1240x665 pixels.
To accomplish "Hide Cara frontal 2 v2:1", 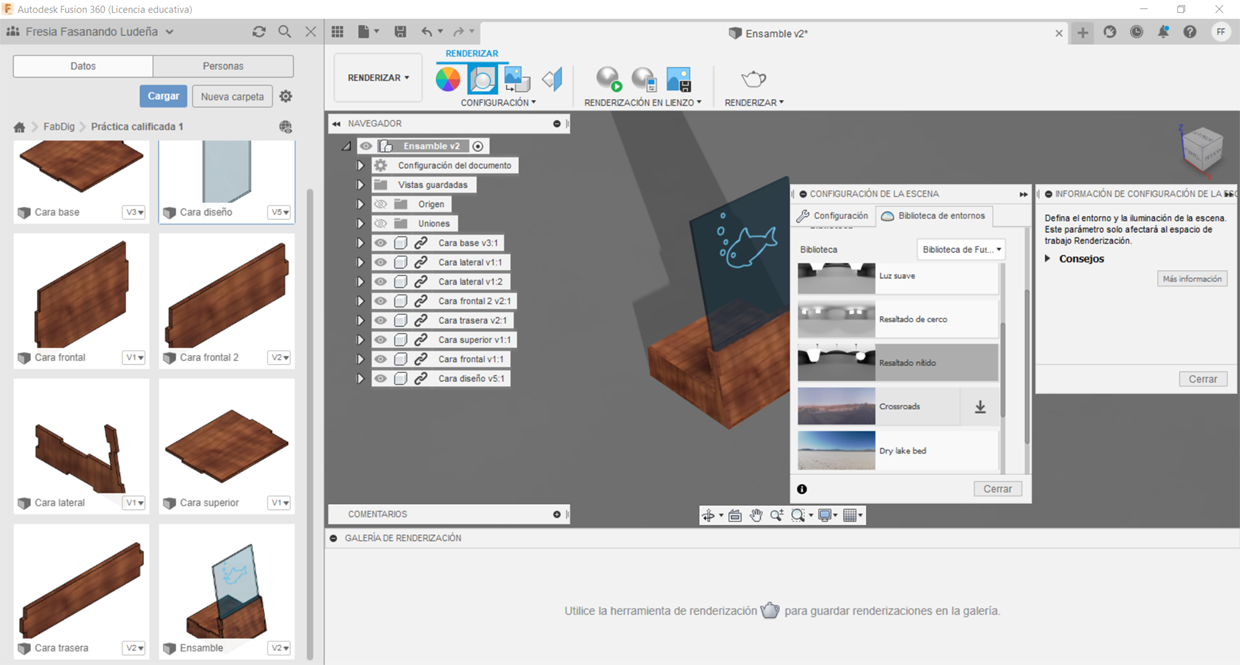I will 380,301.
